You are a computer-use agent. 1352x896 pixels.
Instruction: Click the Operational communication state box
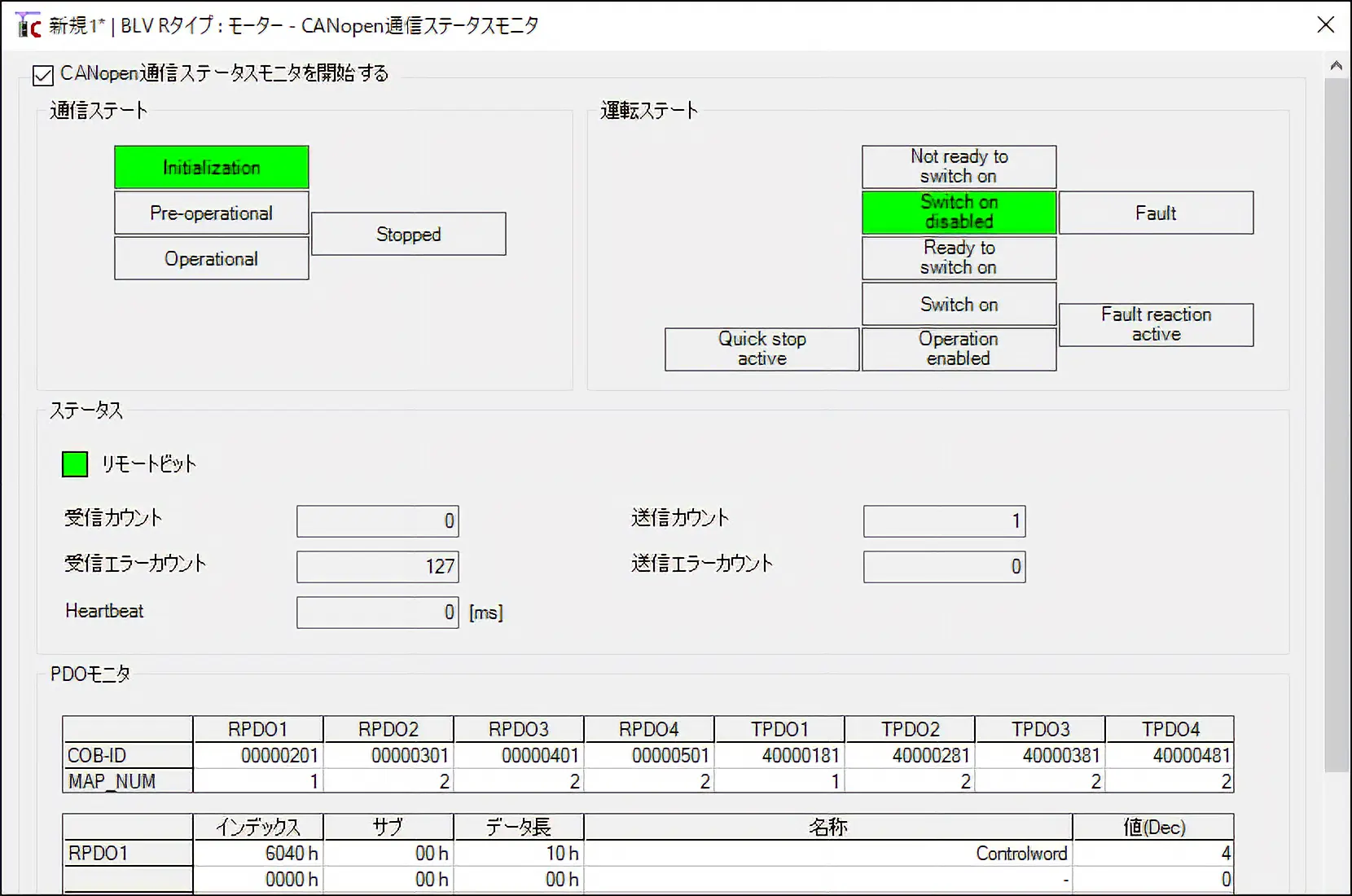point(211,259)
